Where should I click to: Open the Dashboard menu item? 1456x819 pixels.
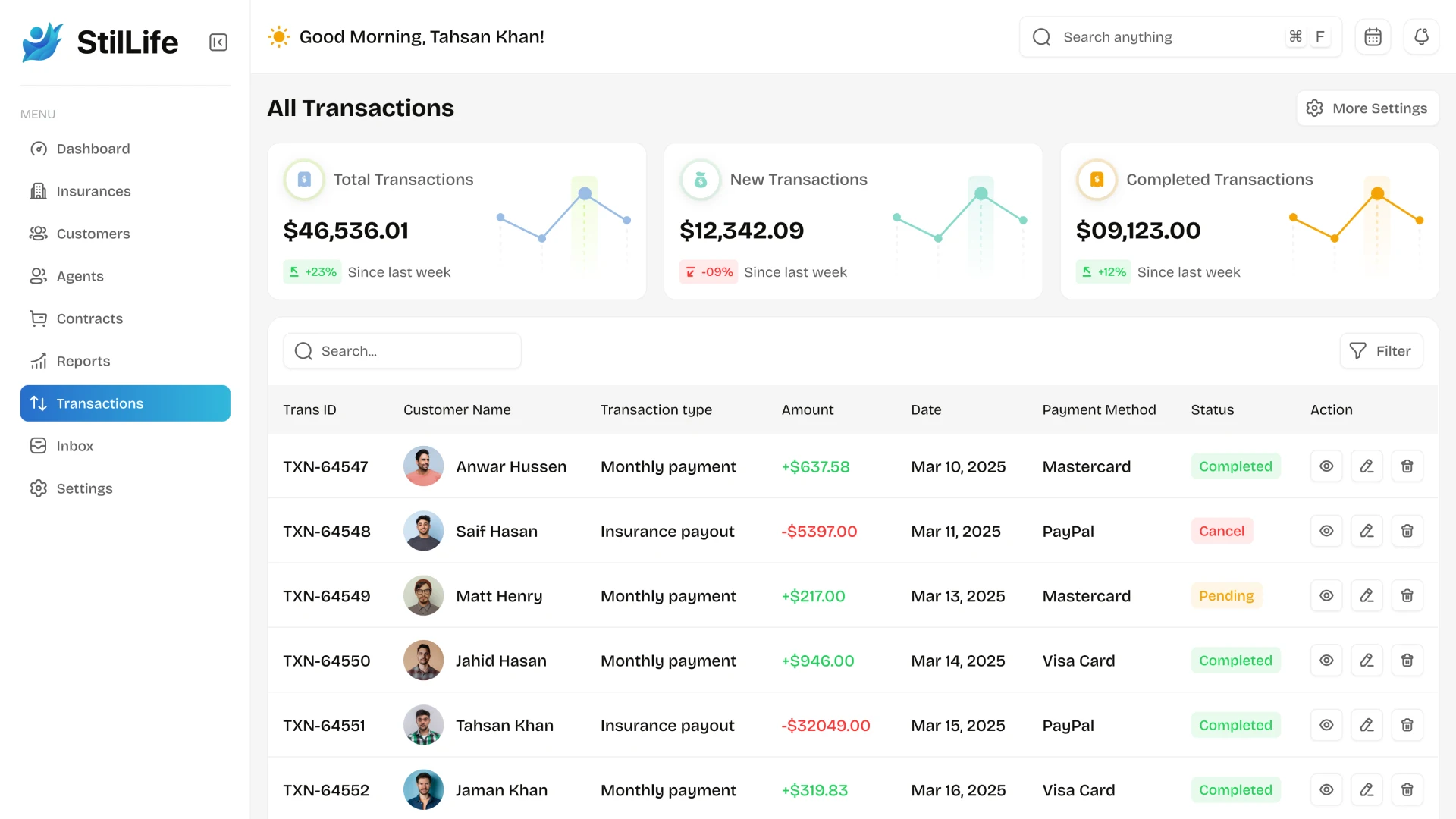(93, 149)
